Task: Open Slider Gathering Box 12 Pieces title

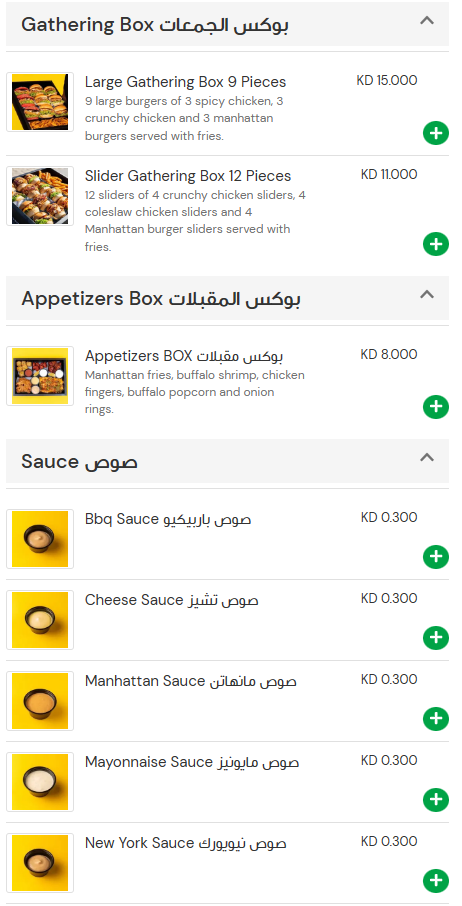Action: point(188,176)
